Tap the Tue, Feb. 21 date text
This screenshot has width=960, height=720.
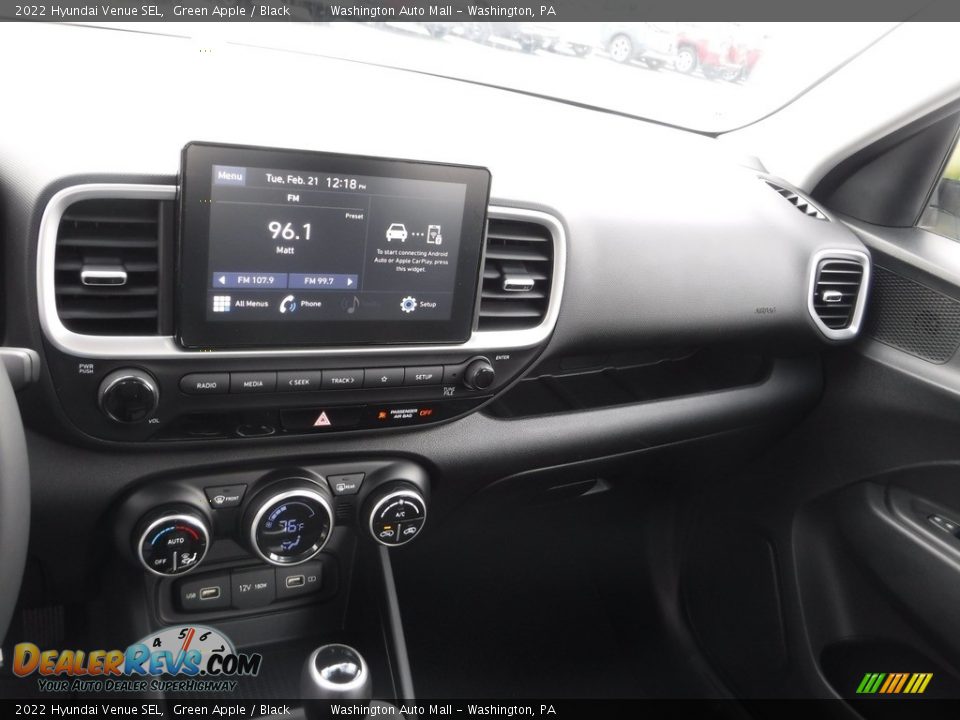pyautogui.click(x=291, y=179)
